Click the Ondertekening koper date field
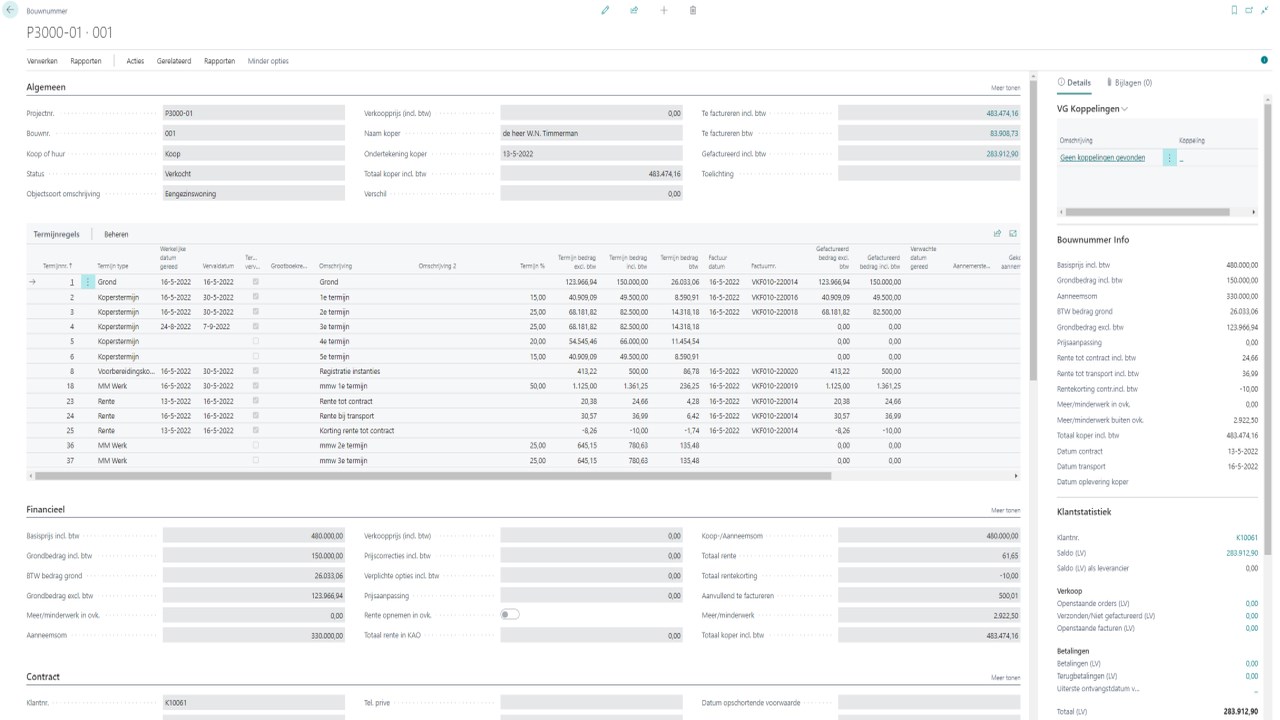 click(591, 154)
